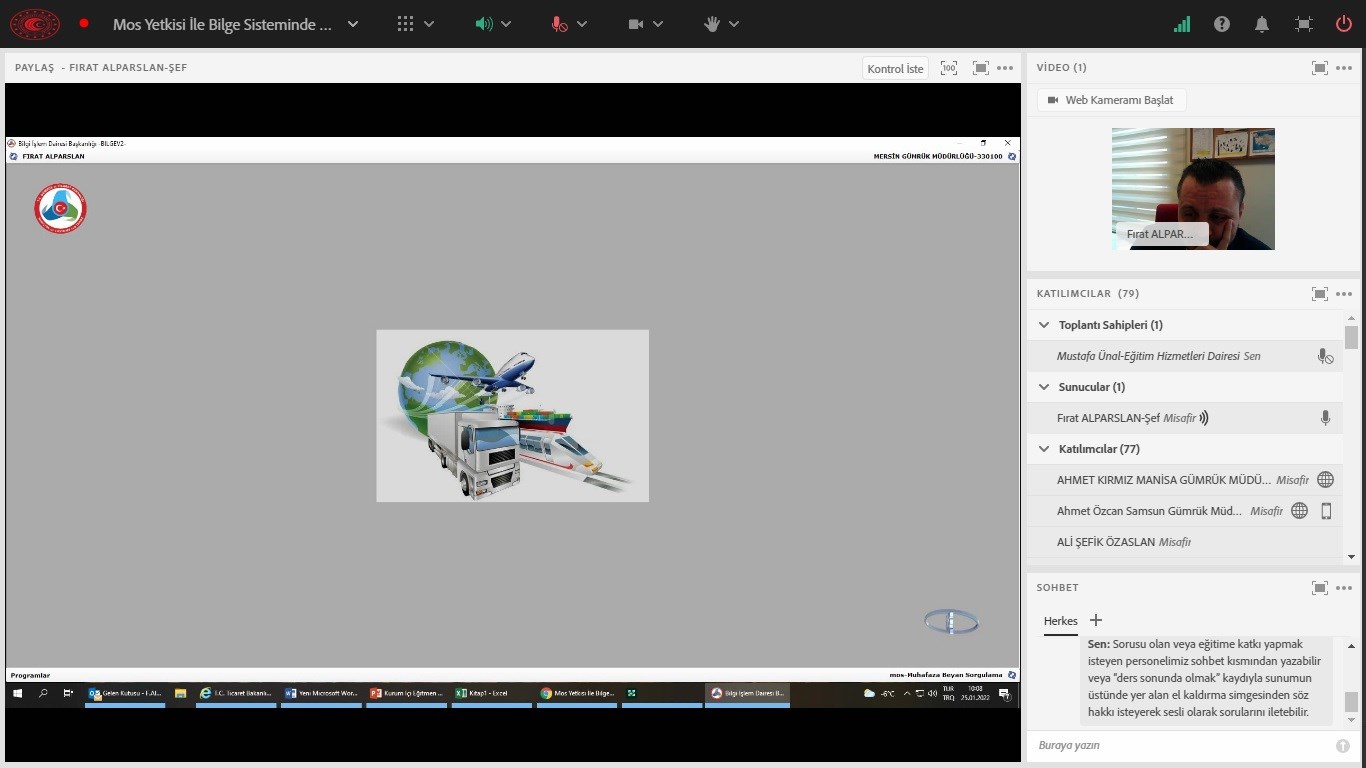
Task: Collapse the Toplantı Sahipleri group
Action: tap(1044, 325)
